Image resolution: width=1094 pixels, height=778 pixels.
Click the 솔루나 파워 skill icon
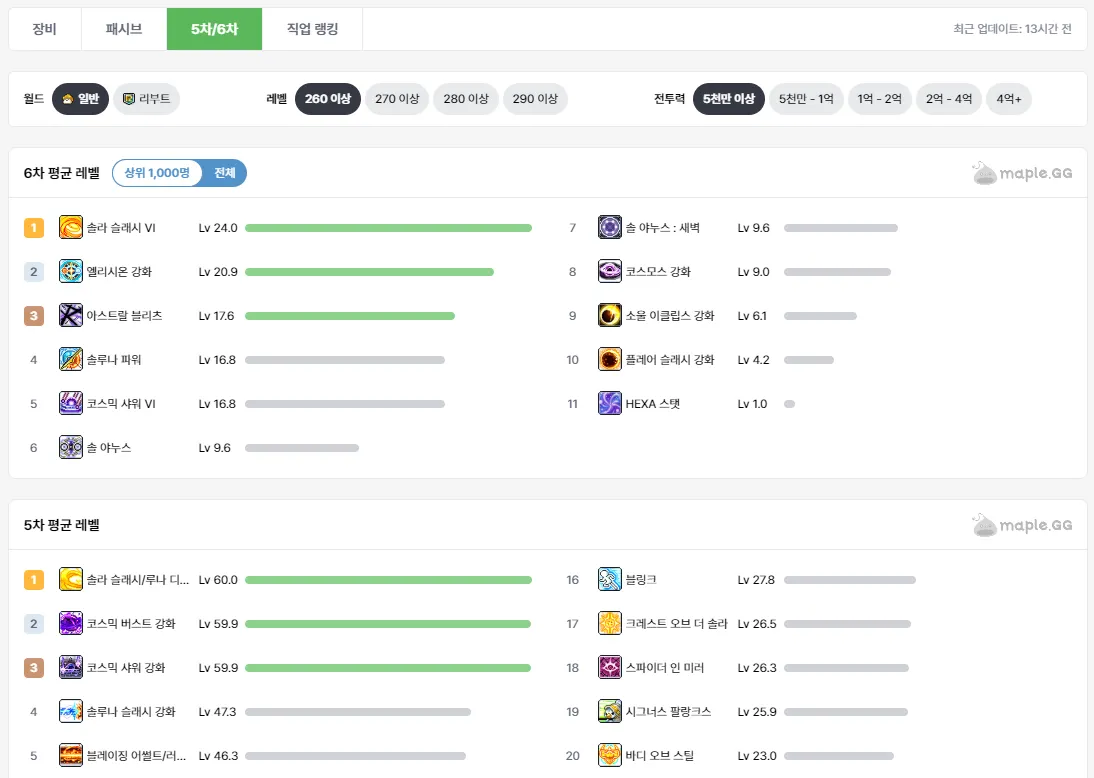point(70,359)
